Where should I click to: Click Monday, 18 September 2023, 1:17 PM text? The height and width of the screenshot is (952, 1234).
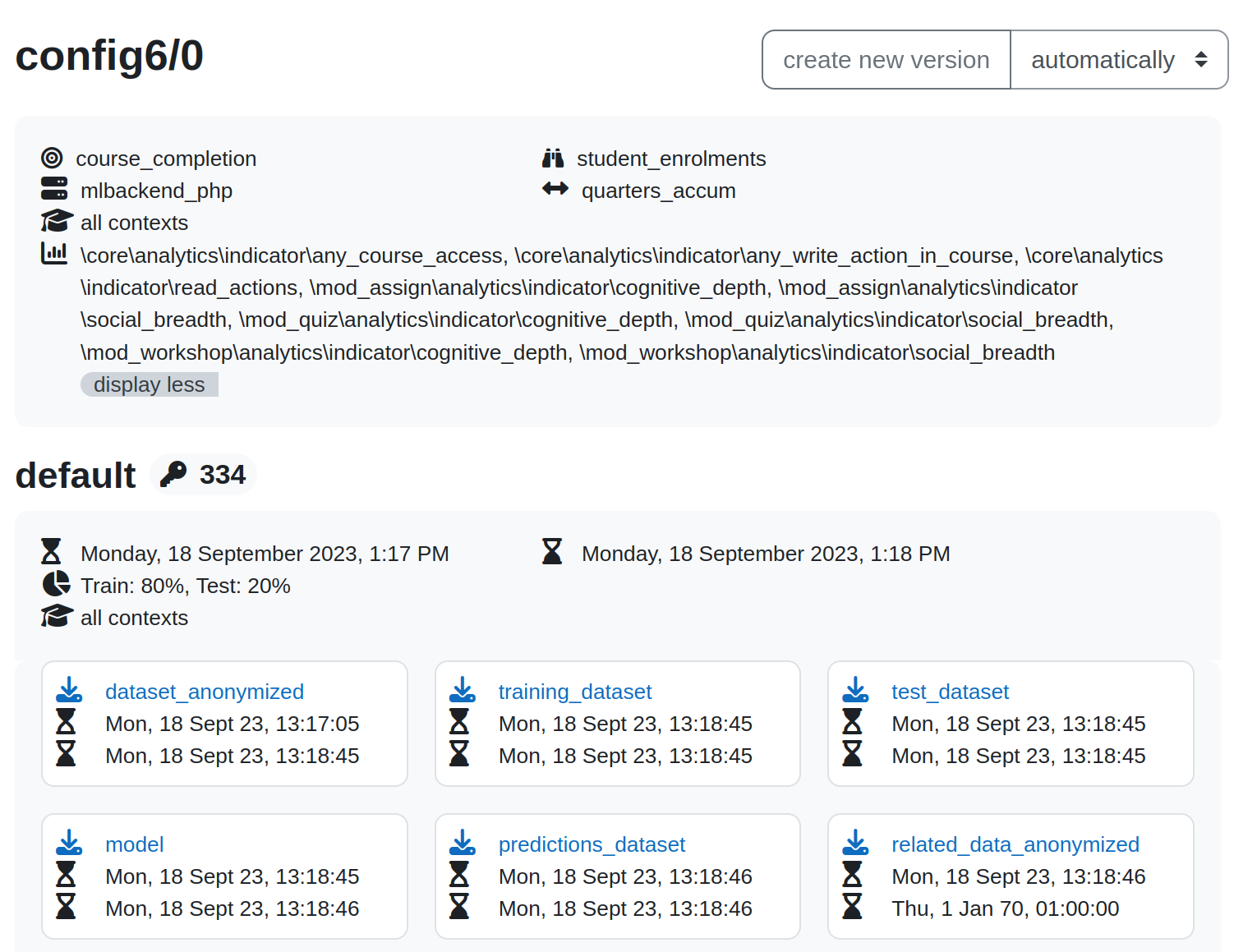[265, 554]
